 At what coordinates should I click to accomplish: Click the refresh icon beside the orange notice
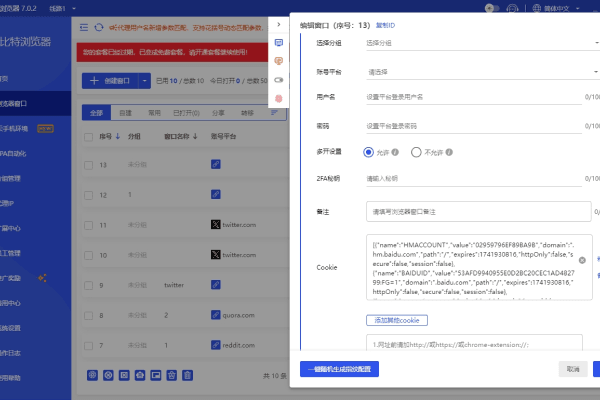point(99,27)
